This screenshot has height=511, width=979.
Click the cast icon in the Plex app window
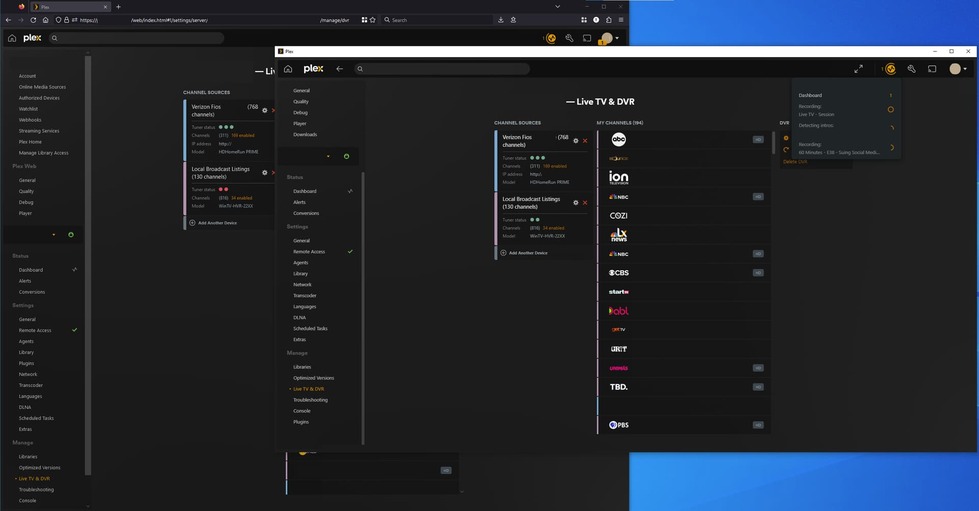click(932, 69)
